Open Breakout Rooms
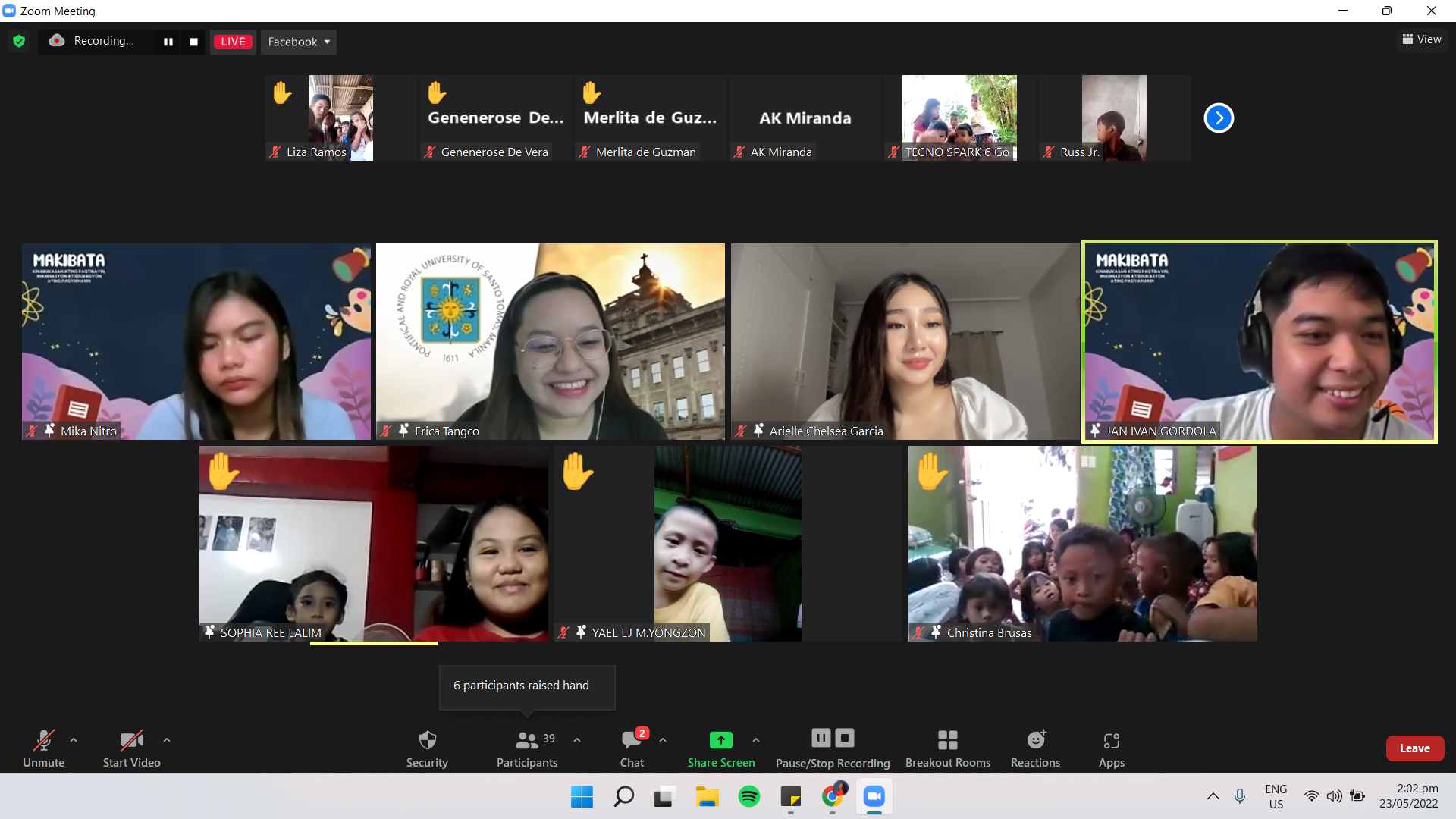Image resolution: width=1456 pixels, height=819 pixels. 948,748
